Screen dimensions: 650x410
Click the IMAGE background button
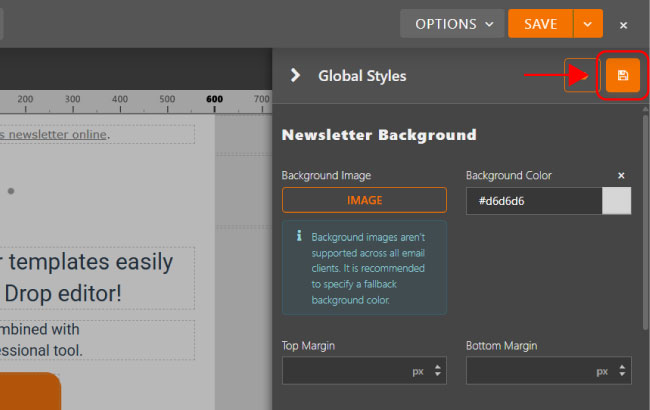point(364,200)
